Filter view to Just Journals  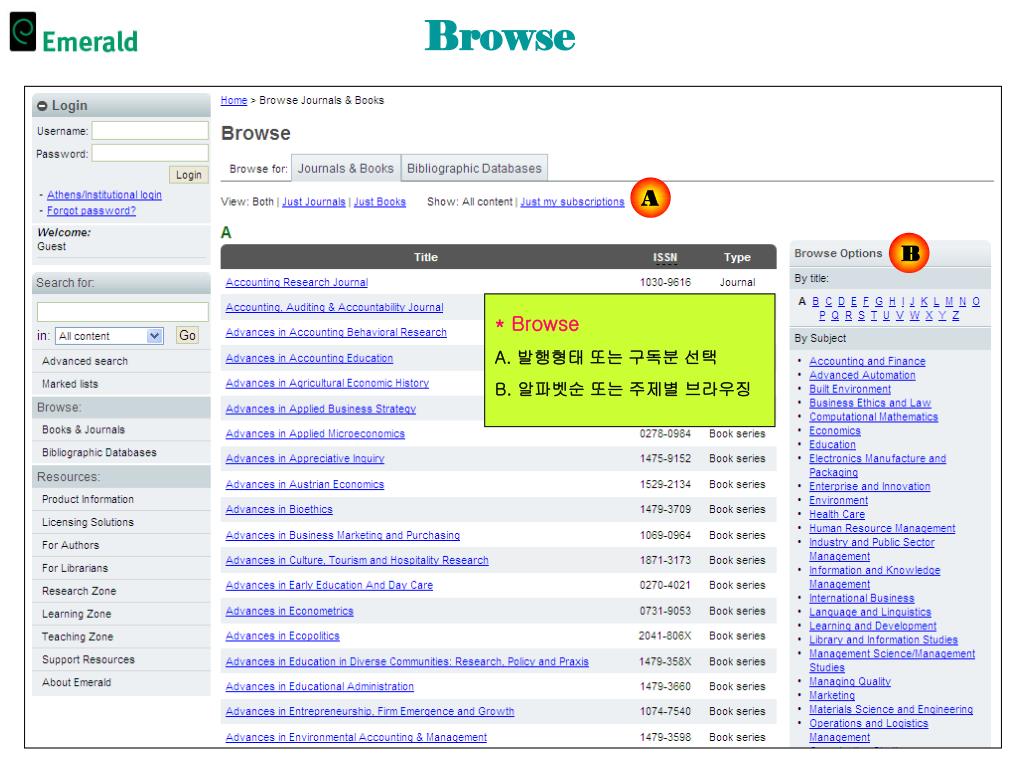coord(313,202)
